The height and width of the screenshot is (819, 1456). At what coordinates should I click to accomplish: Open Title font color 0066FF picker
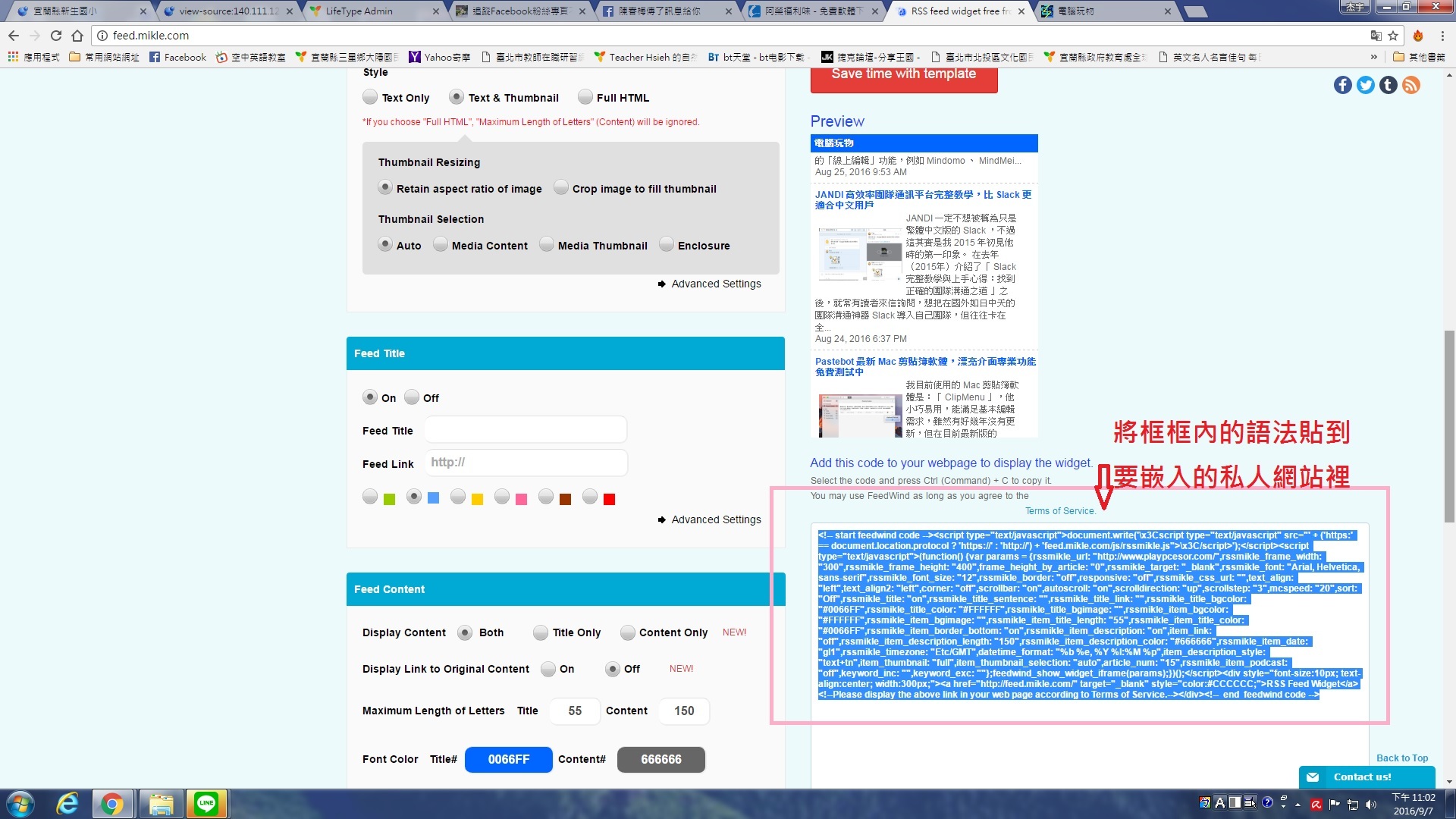[x=509, y=759]
